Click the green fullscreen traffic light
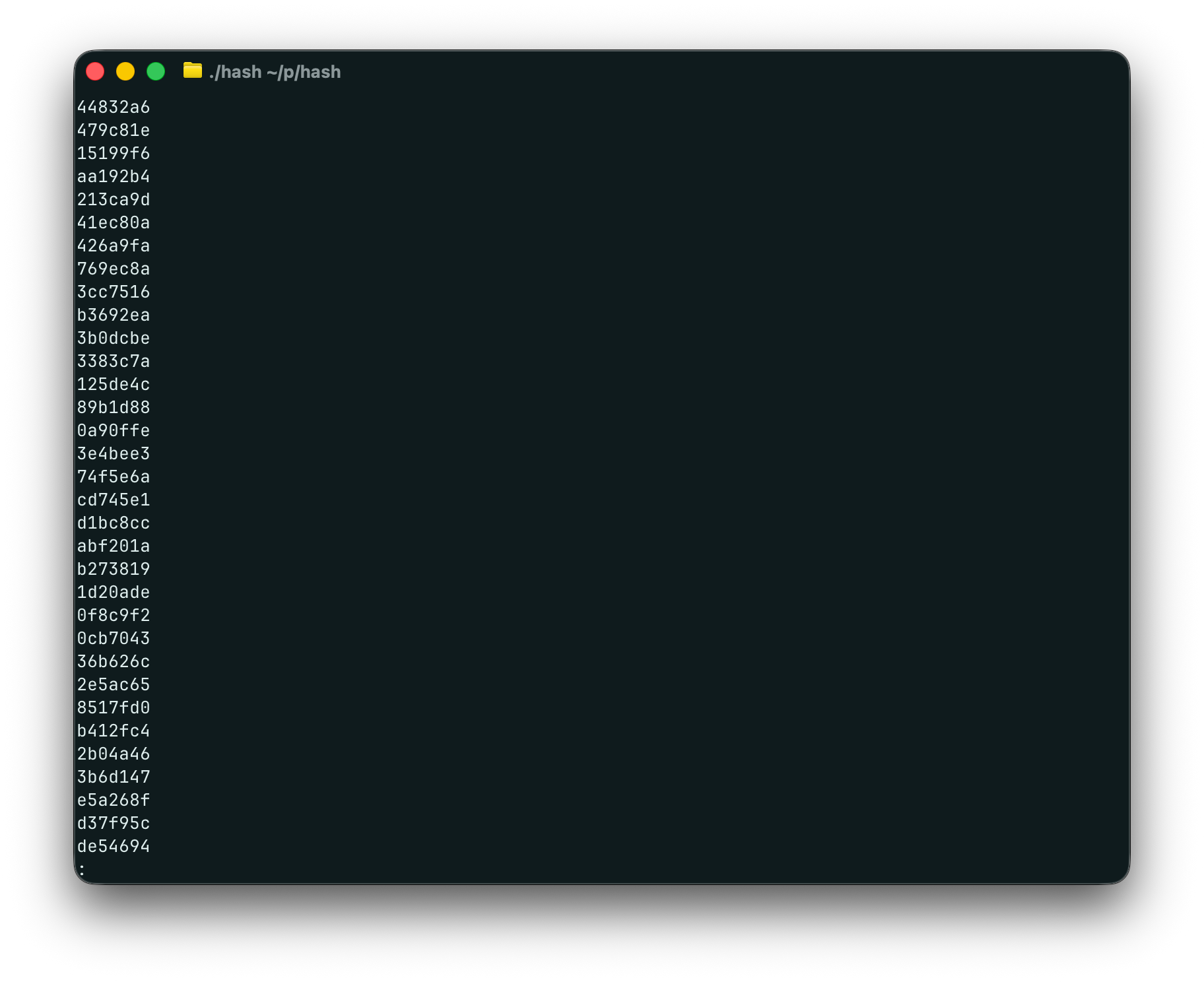 tap(156, 71)
